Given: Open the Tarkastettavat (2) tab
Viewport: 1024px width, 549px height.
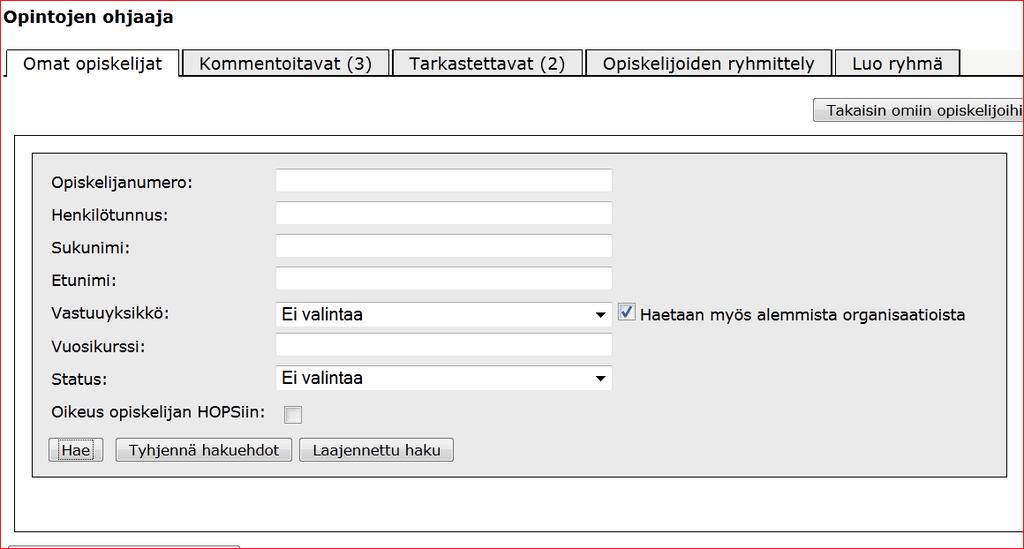Looking at the screenshot, I should [487, 63].
